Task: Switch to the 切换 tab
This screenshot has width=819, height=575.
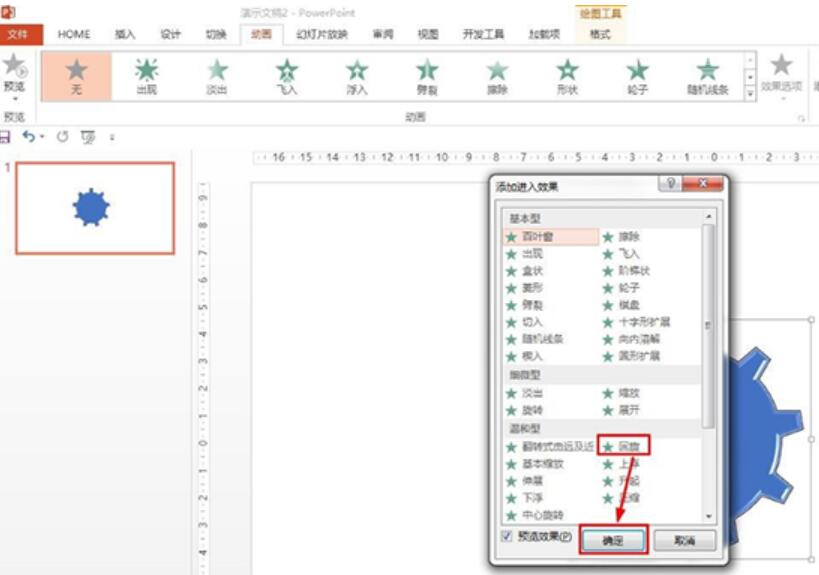Action: (216, 34)
